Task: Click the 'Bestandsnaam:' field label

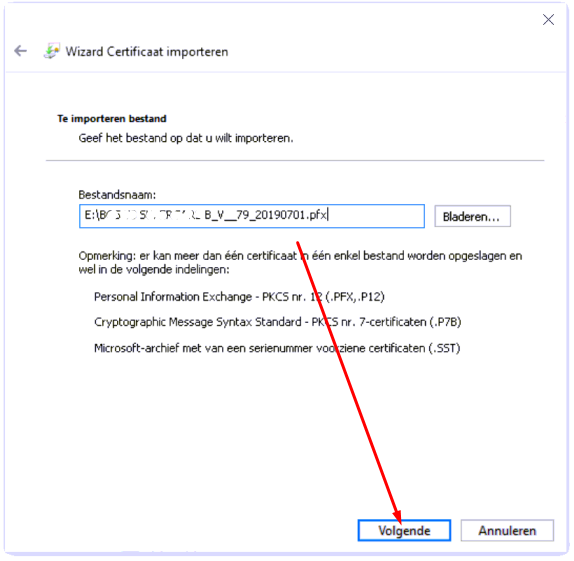Action: coord(117,195)
